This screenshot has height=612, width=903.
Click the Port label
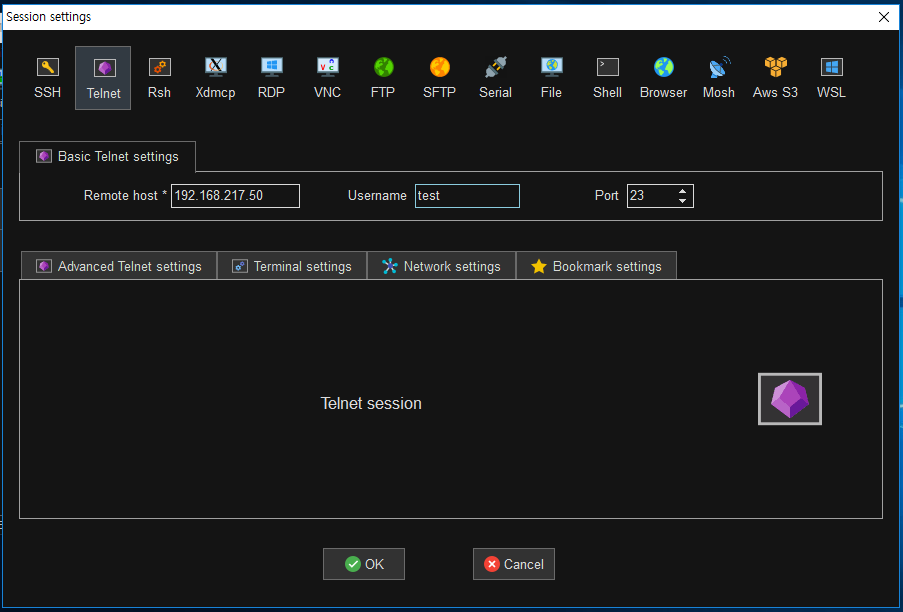[606, 196]
